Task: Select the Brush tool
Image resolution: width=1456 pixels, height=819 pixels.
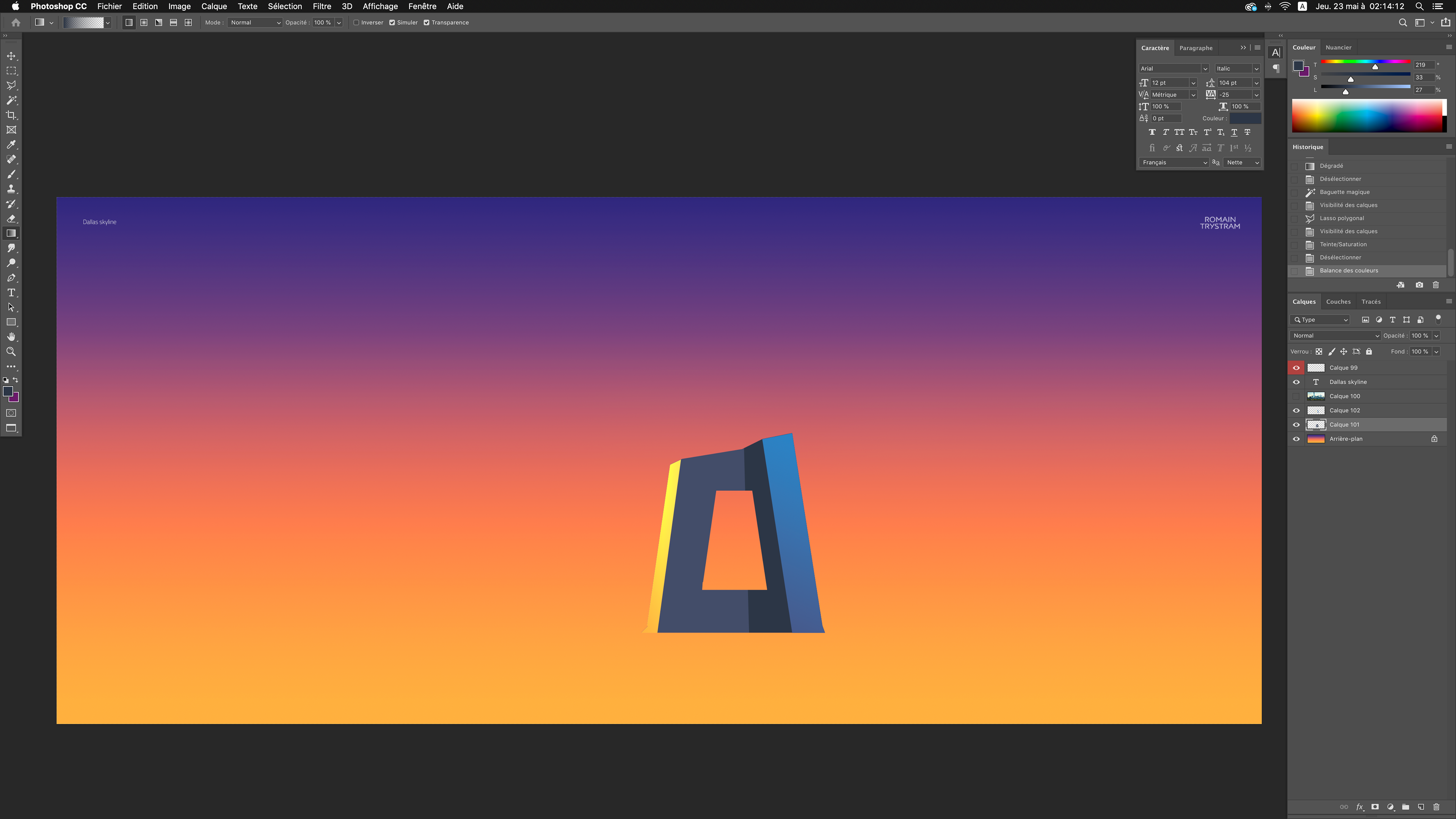Action: coord(11,174)
